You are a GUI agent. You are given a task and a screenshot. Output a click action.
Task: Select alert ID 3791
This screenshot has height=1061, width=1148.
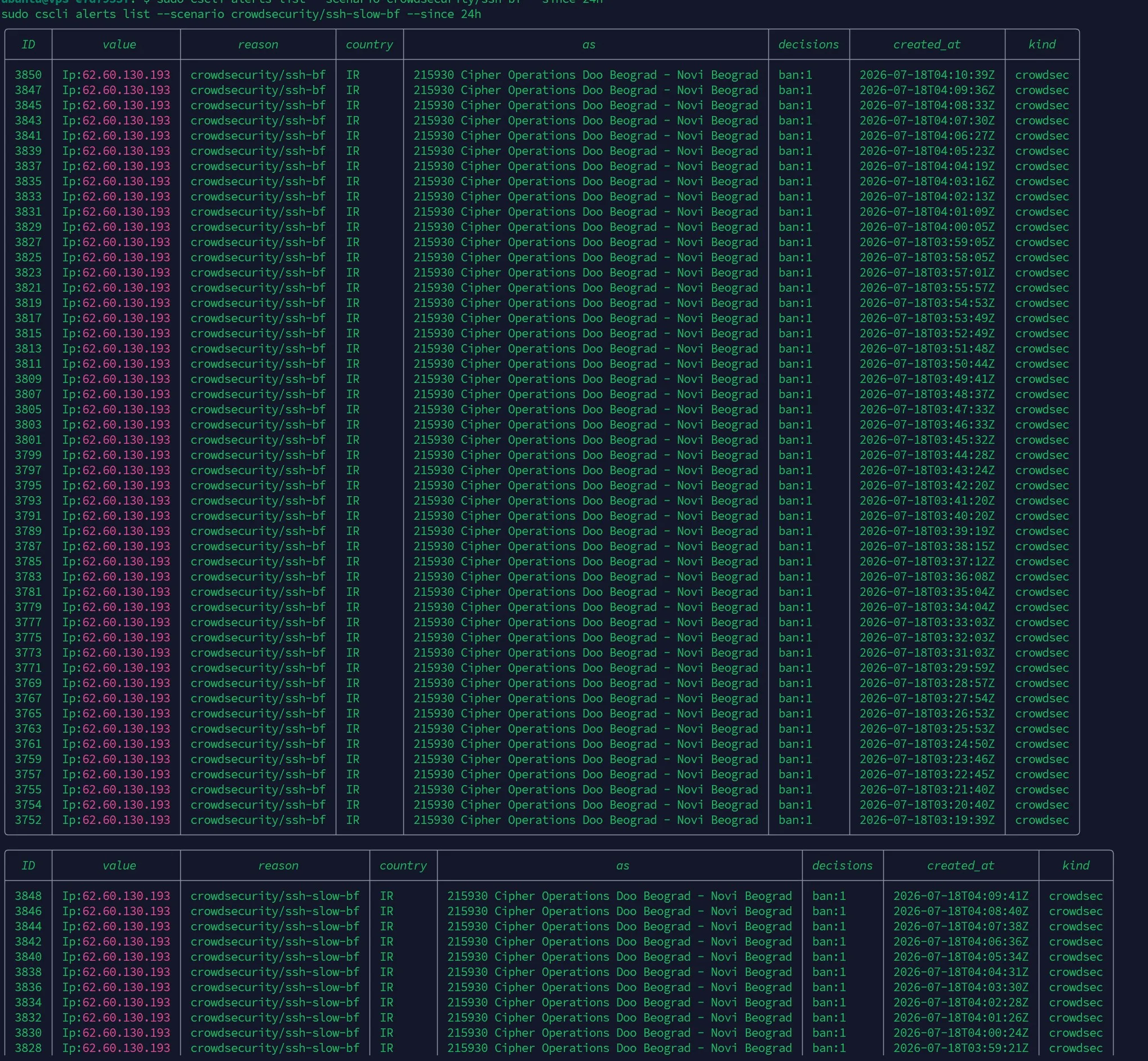pyautogui.click(x=28, y=516)
